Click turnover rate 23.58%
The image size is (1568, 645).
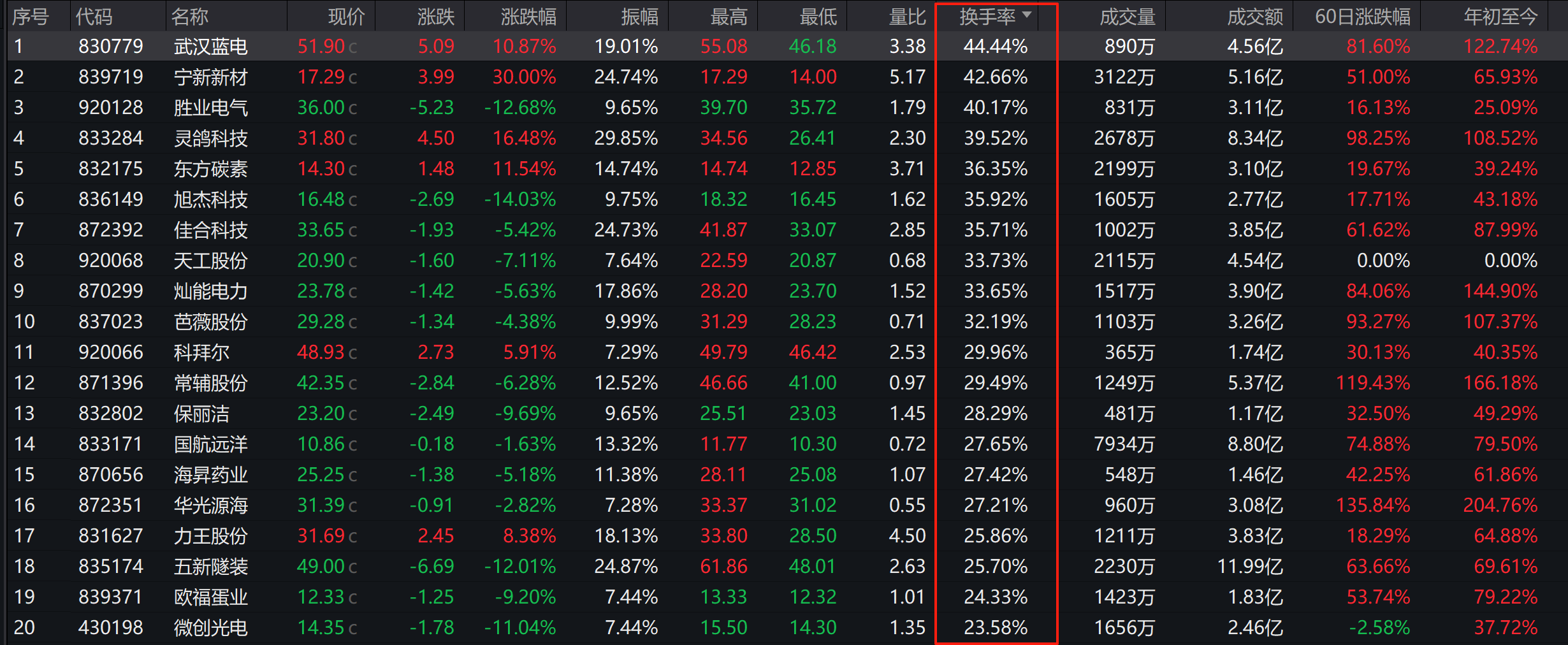996,628
